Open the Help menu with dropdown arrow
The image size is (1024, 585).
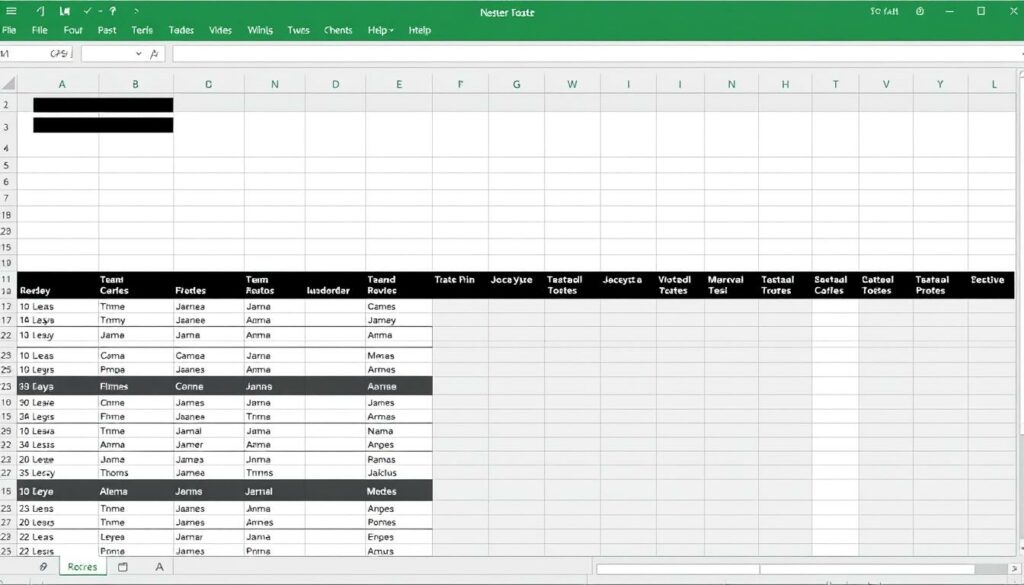point(380,30)
